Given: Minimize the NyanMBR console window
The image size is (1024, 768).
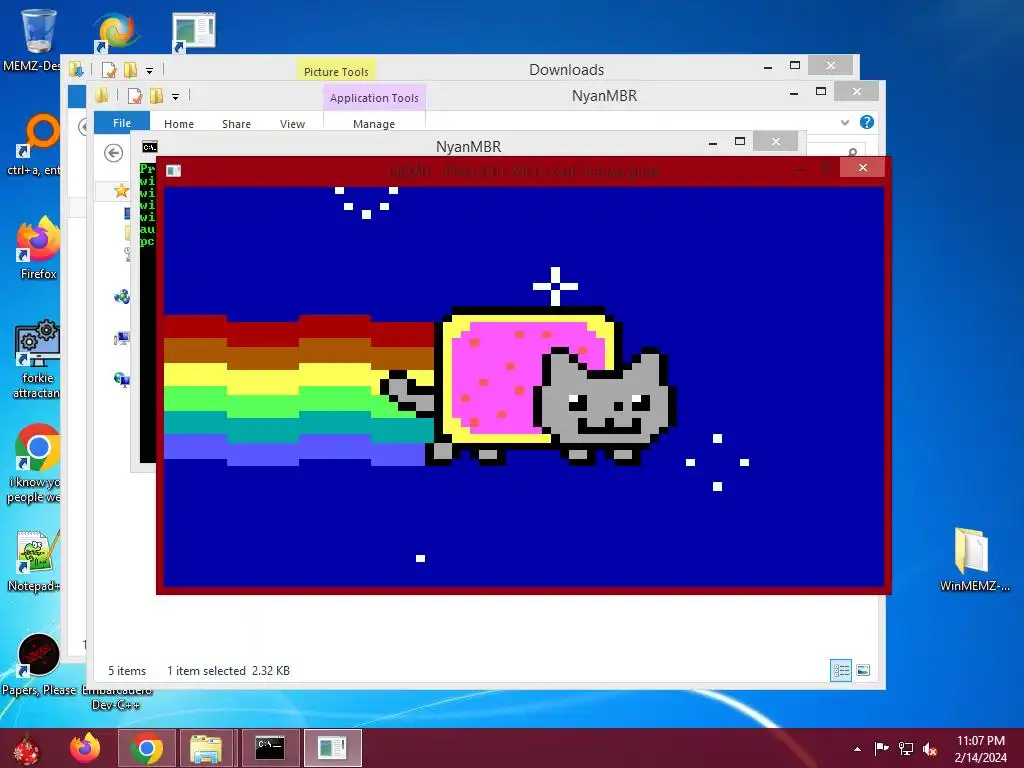Looking at the screenshot, I should coord(712,142).
